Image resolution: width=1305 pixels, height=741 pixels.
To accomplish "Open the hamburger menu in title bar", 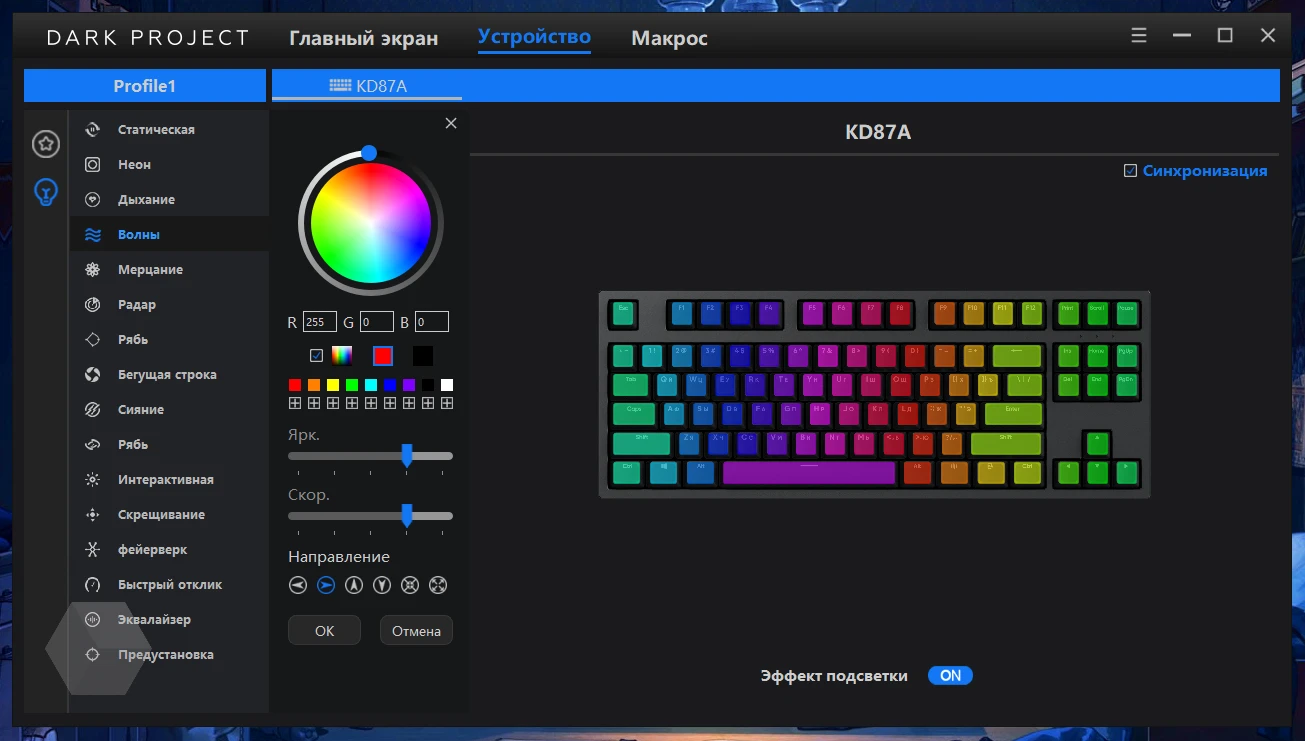I will tap(1139, 36).
